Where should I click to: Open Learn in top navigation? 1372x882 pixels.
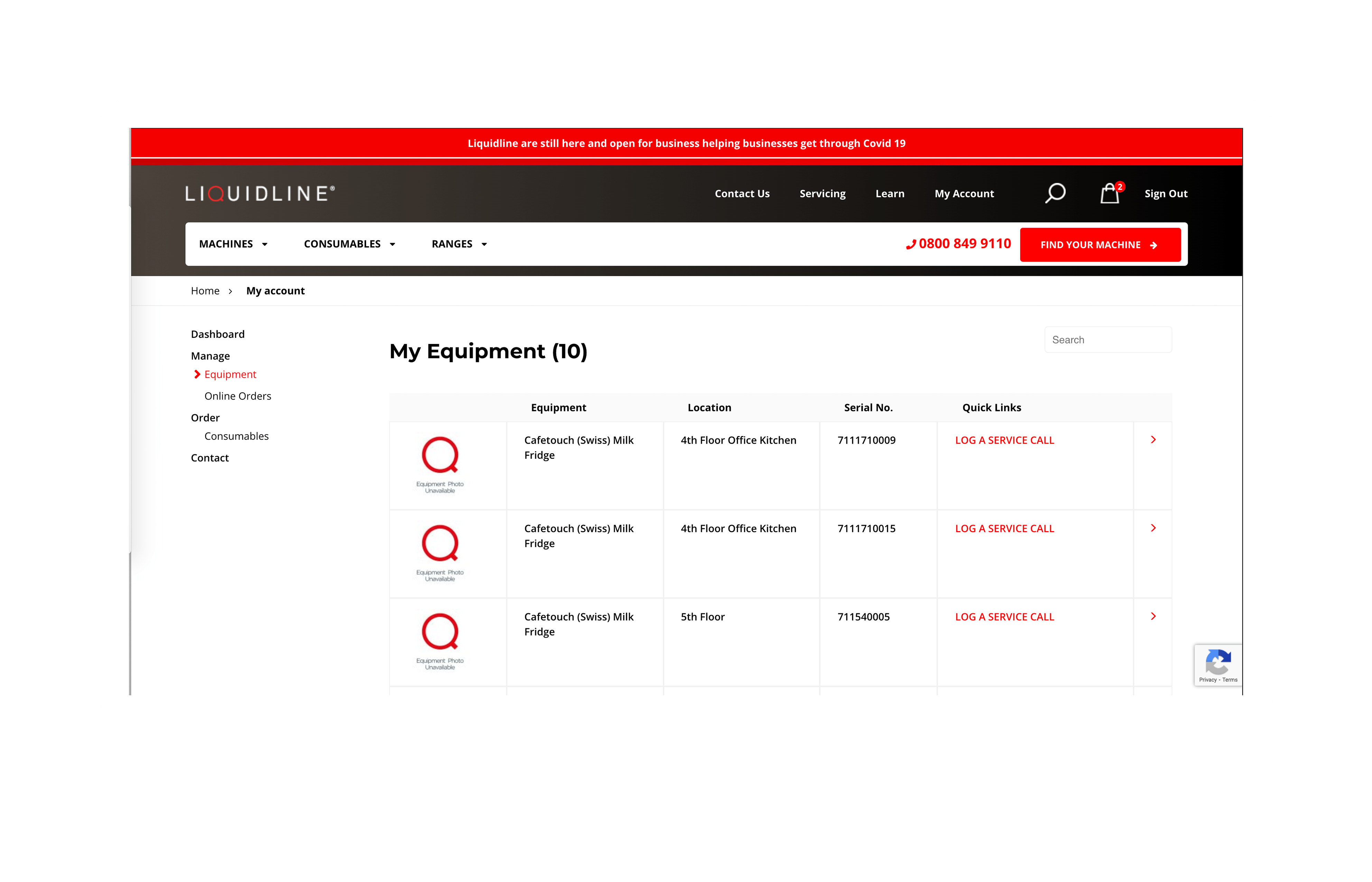(x=889, y=194)
